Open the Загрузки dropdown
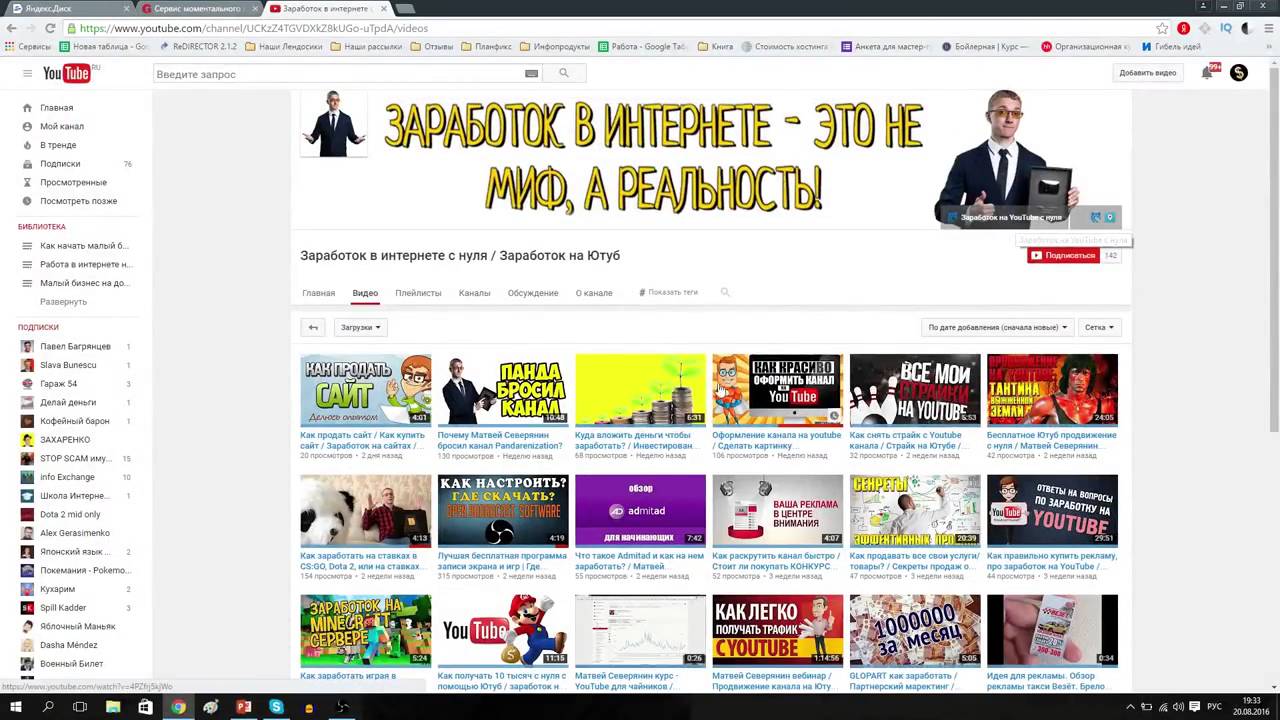Viewport: 1280px width, 720px height. 360,327
